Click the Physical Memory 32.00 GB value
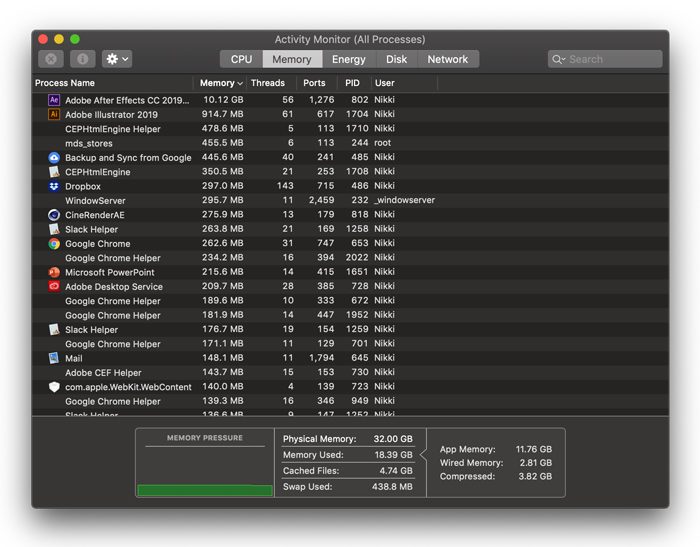Viewport: 700px width, 547px height. point(393,439)
